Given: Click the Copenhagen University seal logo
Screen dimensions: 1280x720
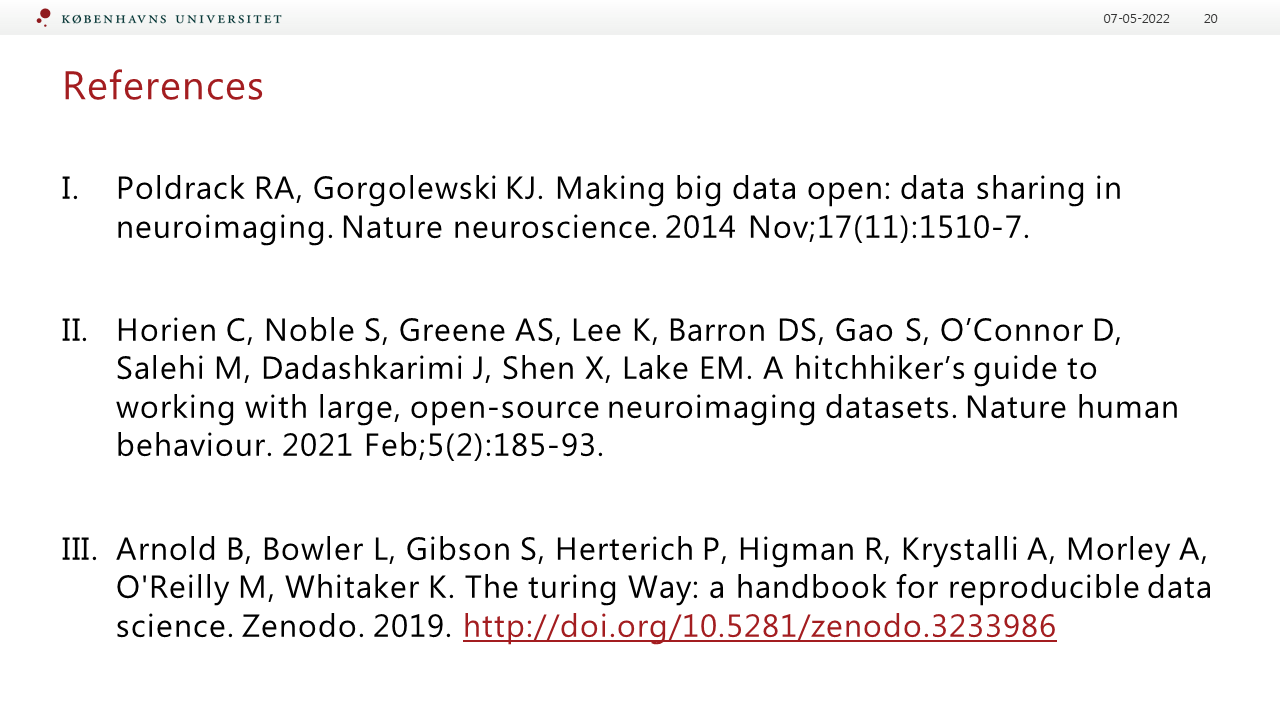Looking at the screenshot, I should click(x=43, y=17).
